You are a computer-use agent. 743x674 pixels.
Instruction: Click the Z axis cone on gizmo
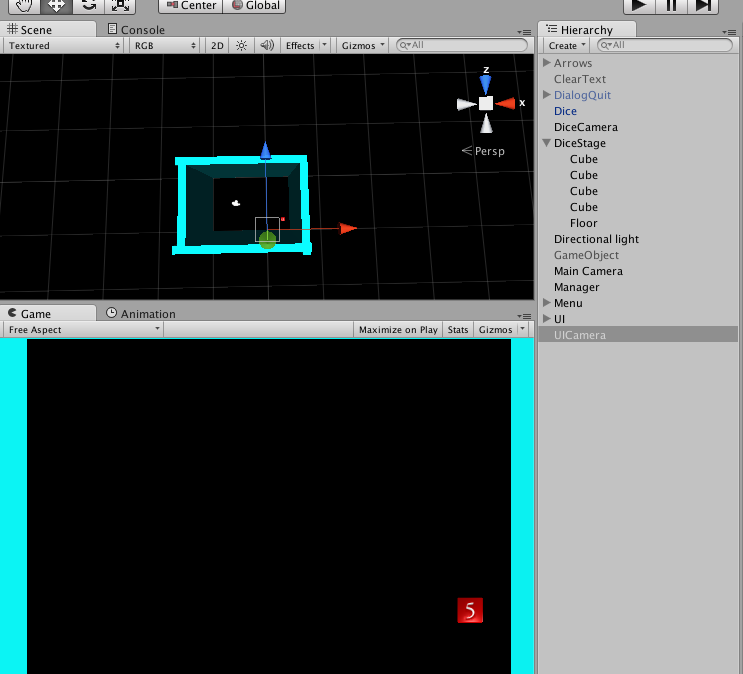[485, 84]
